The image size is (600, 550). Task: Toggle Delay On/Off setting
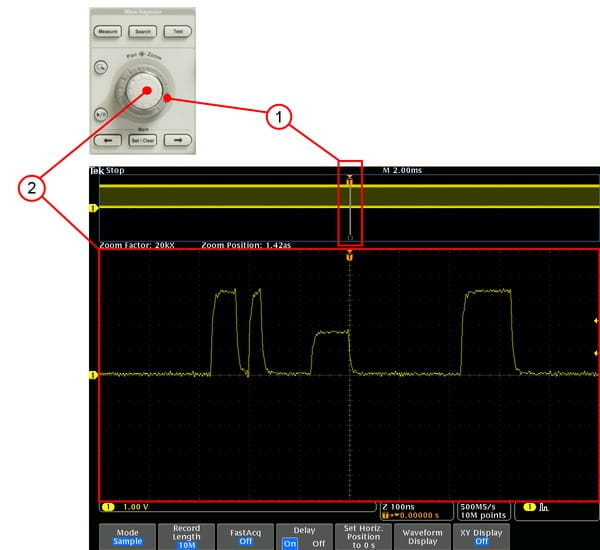[304, 537]
